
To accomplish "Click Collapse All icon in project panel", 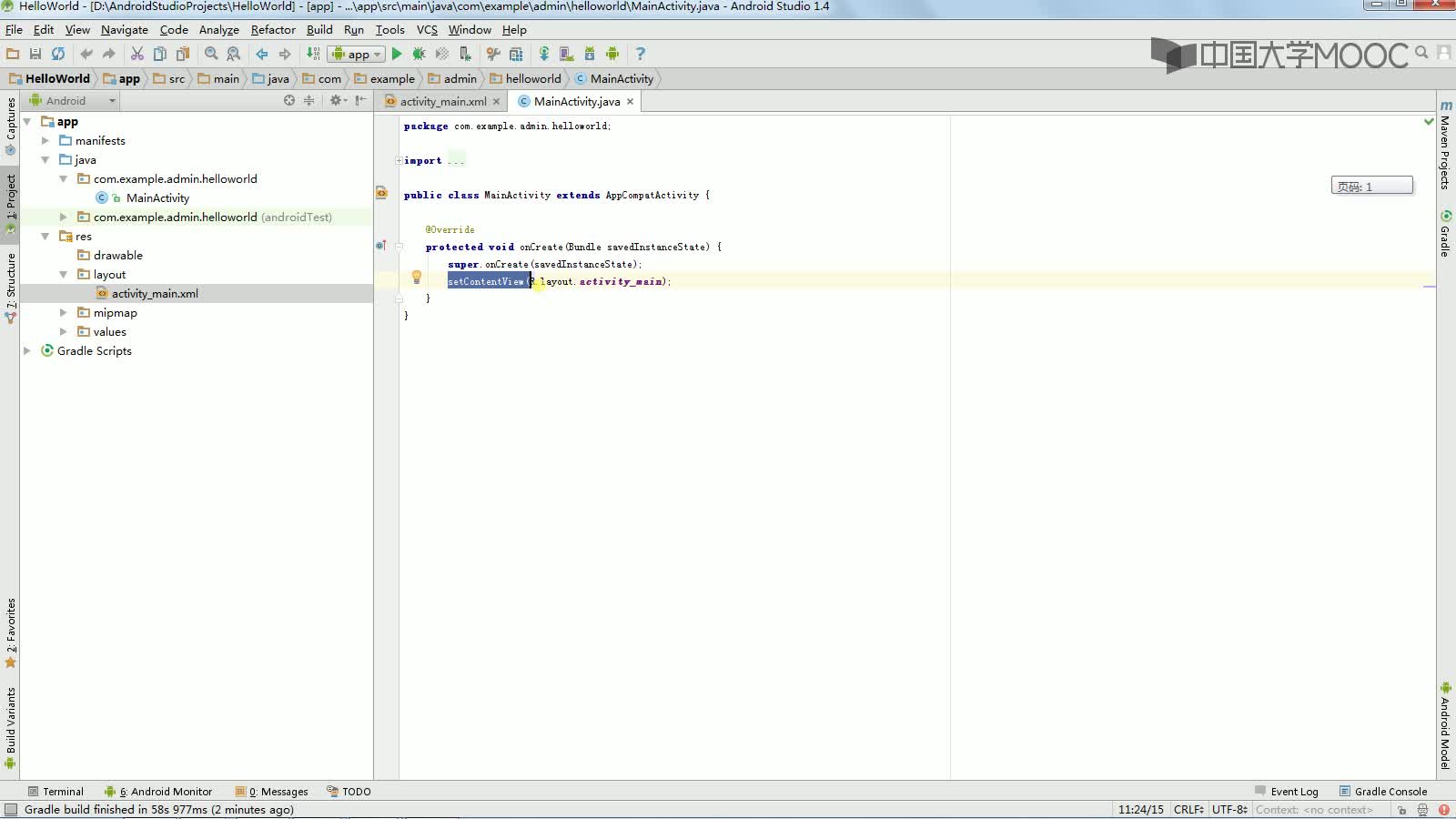I will [x=309, y=100].
